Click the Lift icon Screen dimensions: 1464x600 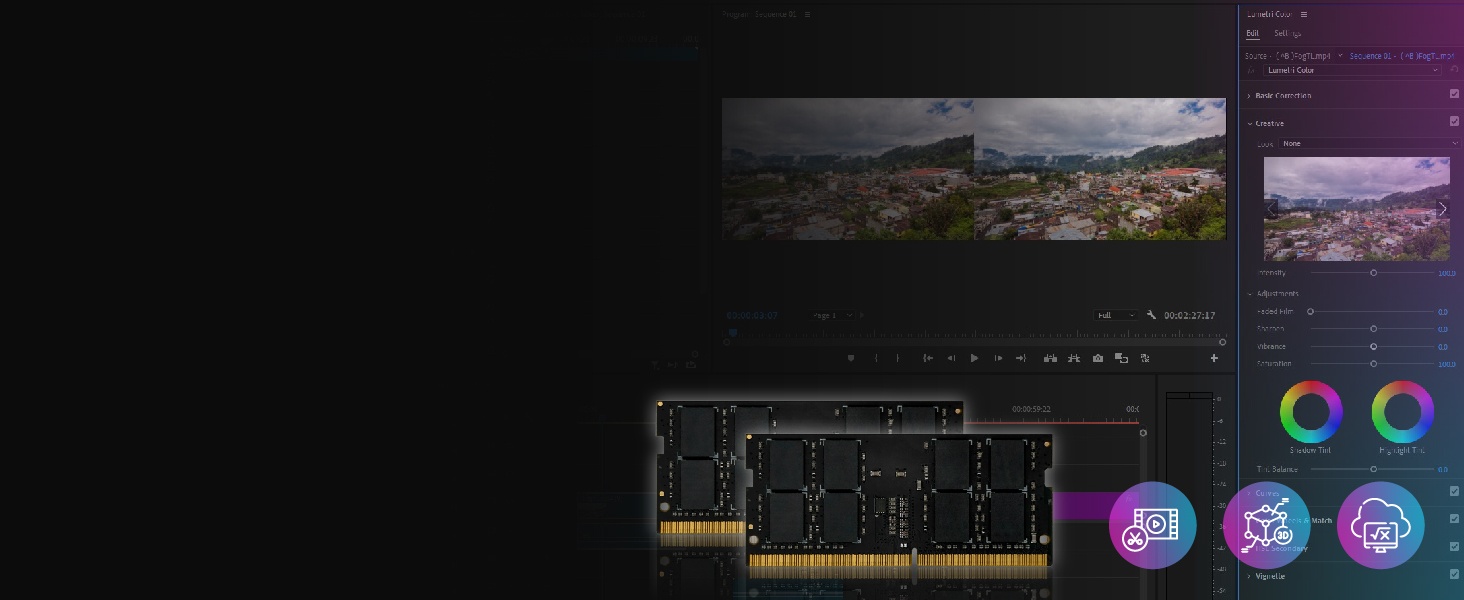point(1050,358)
